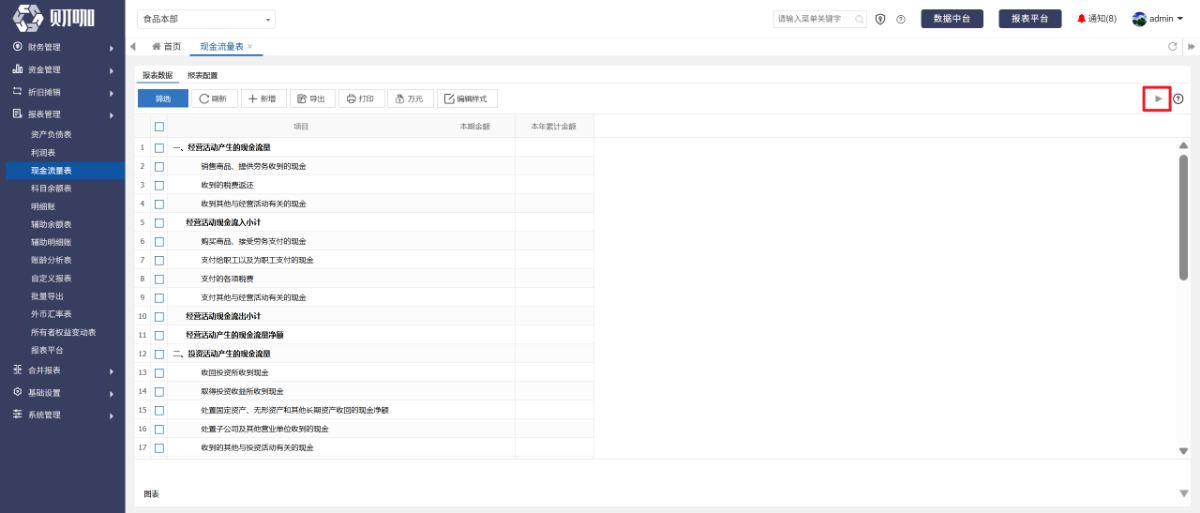The height and width of the screenshot is (513, 1200).
Task: Check the row 15 box for 处置固定资产 item
Action: tap(159, 410)
